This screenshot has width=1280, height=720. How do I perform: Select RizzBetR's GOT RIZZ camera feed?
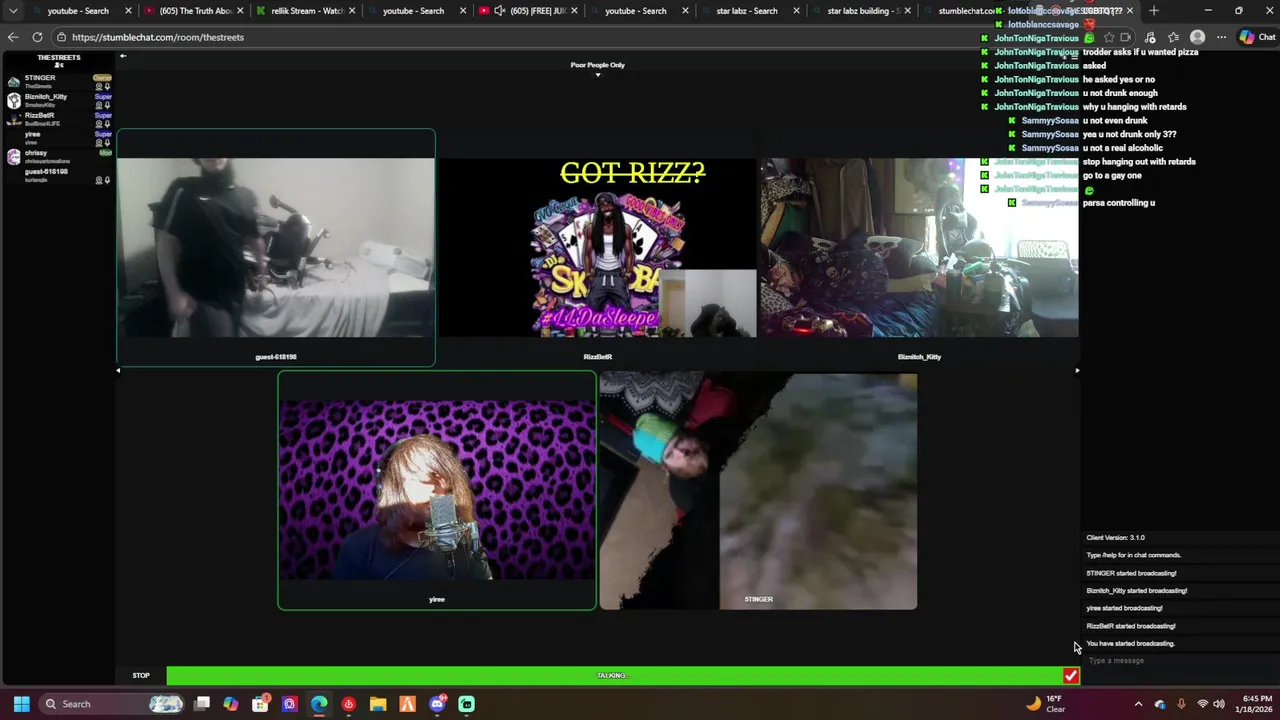pyautogui.click(x=598, y=247)
